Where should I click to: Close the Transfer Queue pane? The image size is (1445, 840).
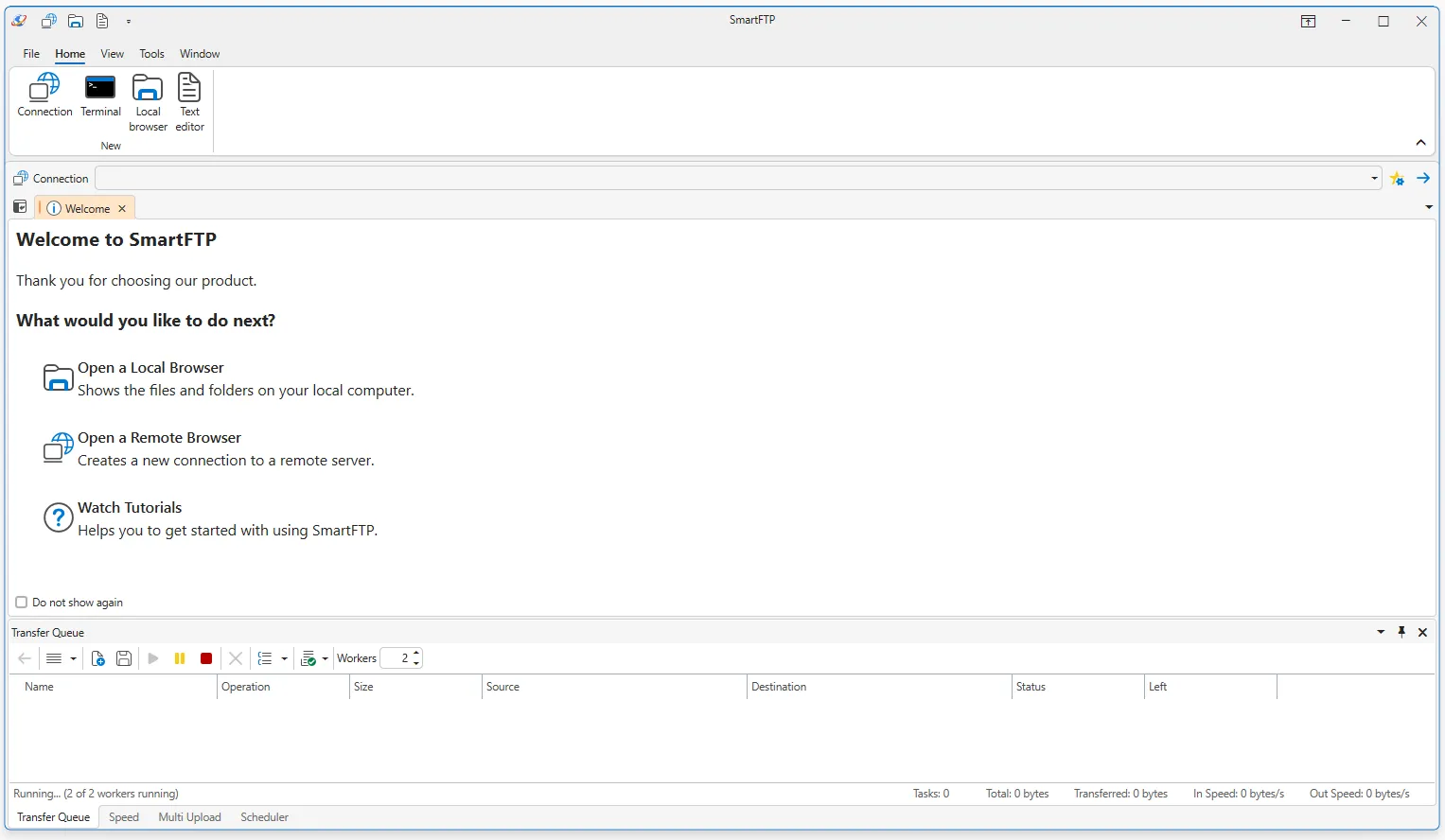[x=1422, y=632]
